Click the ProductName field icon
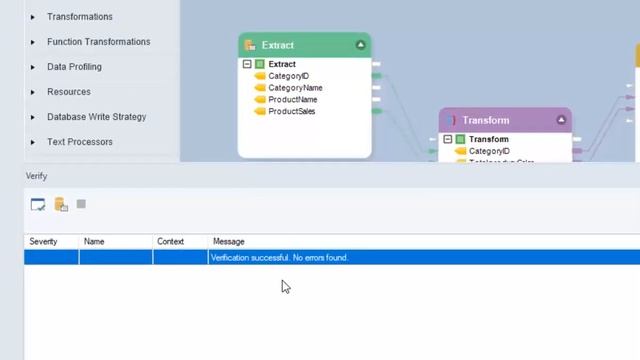 tap(260, 100)
